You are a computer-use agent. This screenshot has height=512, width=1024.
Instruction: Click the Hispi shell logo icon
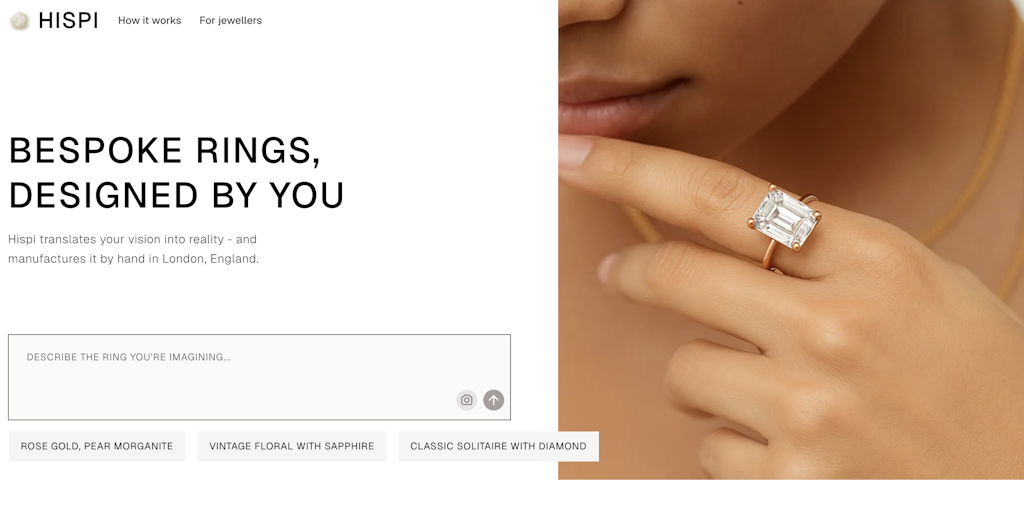pyautogui.click(x=20, y=21)
